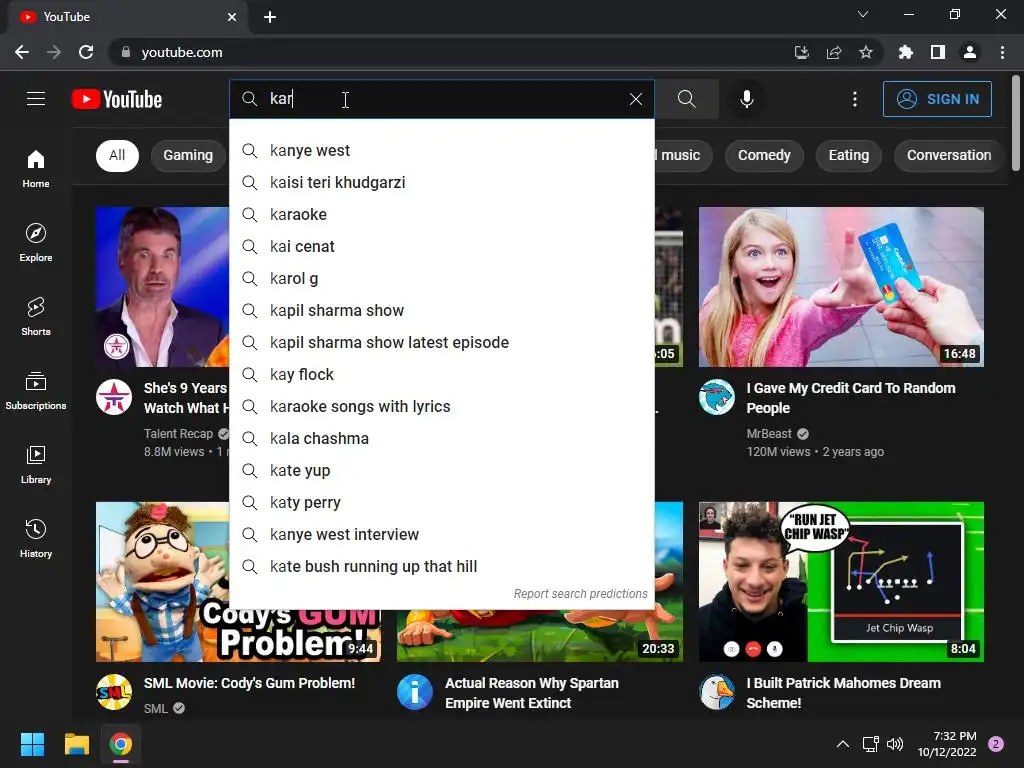Open YouTube settings three-dot menu
This screenshot has height=768, width=1024.
click(854, 99)
